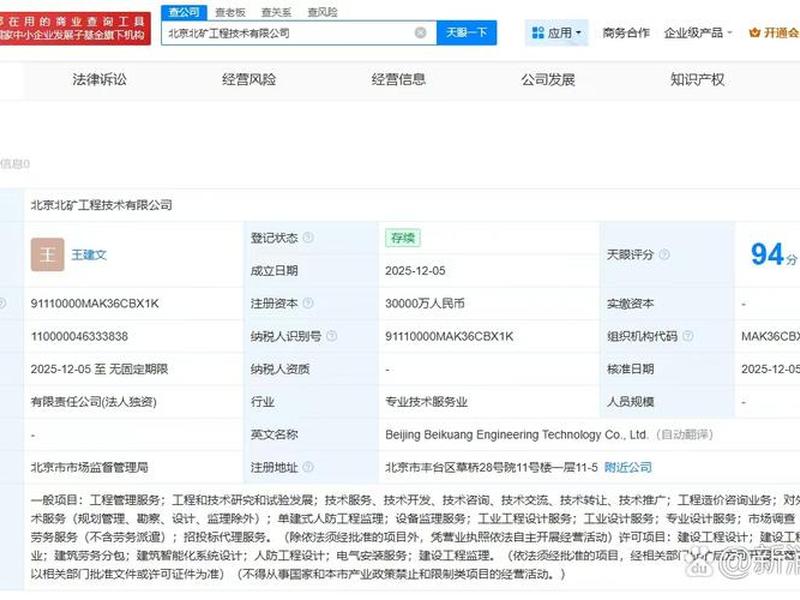Select the 专业技术服务业 industry value
Image resolution: width=800 pixels, height=600 pixels.
click(427, 402)
